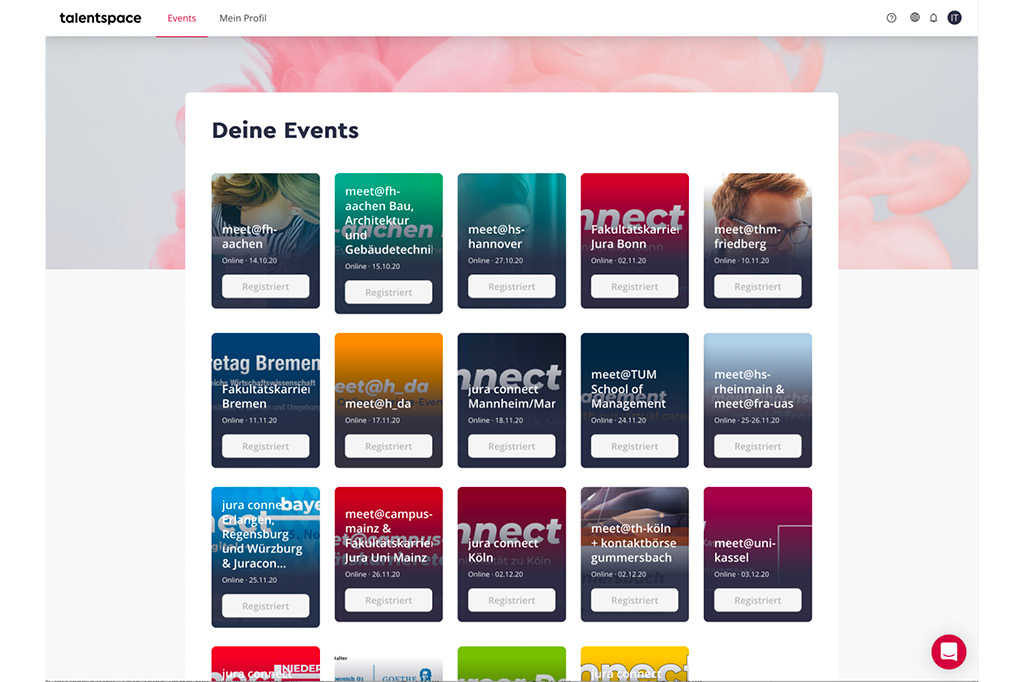The width and height of the screenshot is (1024, 682).
Task: Click Registriert on jura connect Mannheim card
Action: pyautogui.click(x=511, y=446)
